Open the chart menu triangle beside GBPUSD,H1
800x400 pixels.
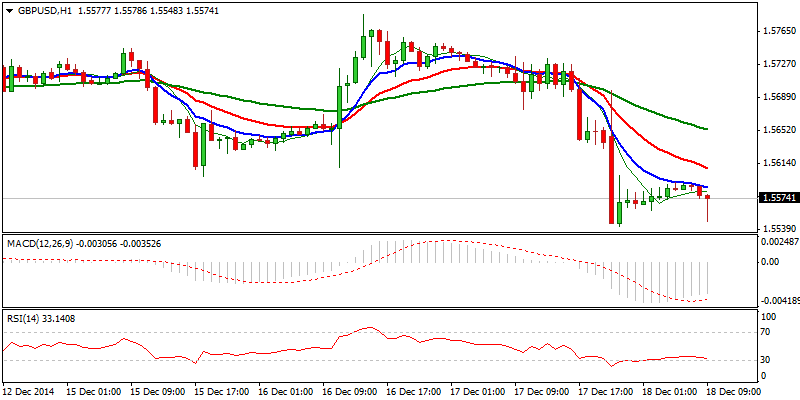pos(8,11)
